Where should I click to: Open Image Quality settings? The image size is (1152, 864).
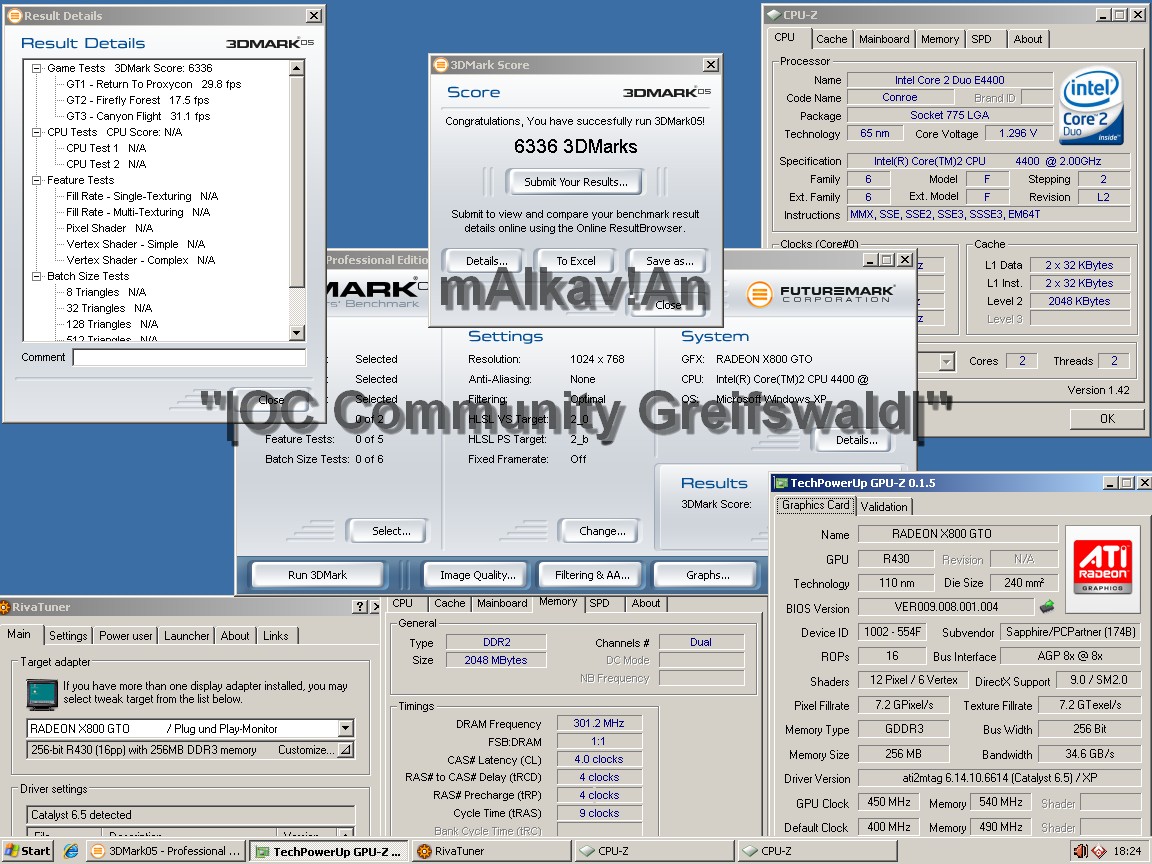click(x=477, y=575)
